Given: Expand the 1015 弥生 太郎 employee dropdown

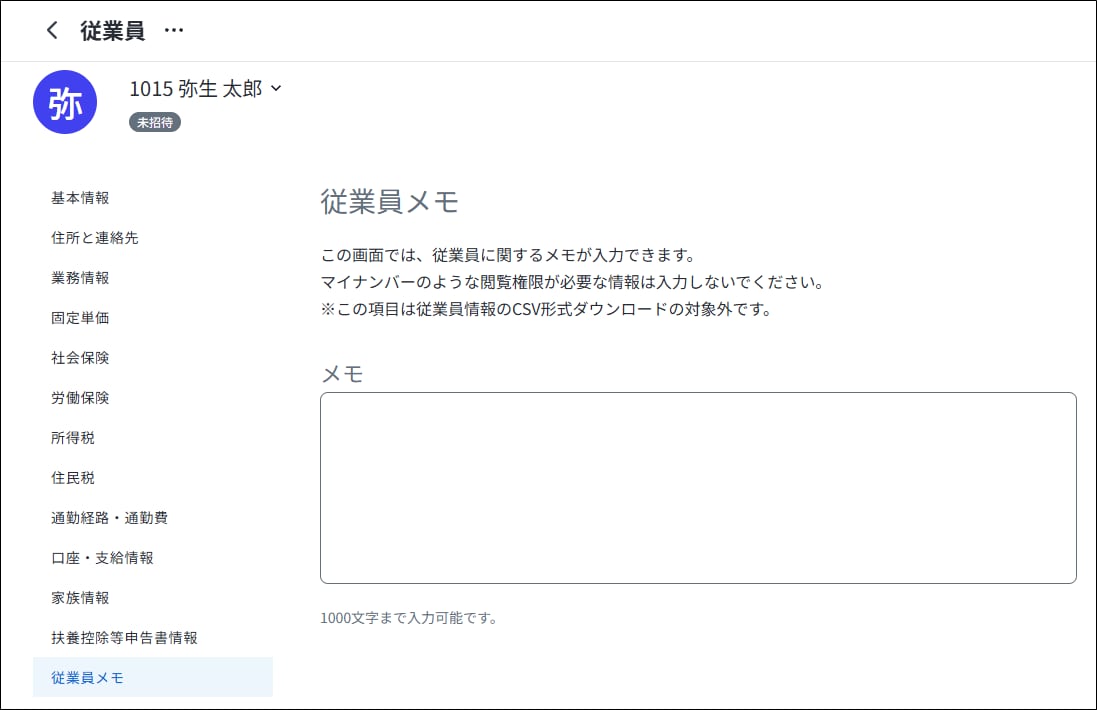Looking at the screenshot, I should 276,89.
